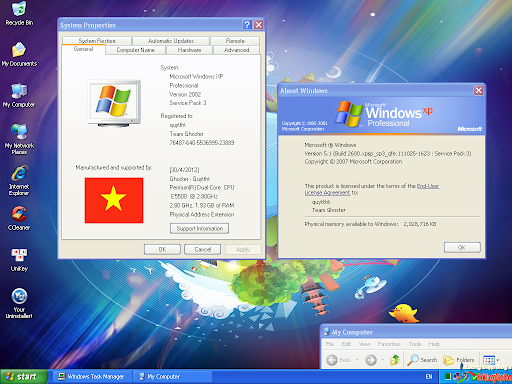Select the UniKey desktop icon

click(19, 260)
